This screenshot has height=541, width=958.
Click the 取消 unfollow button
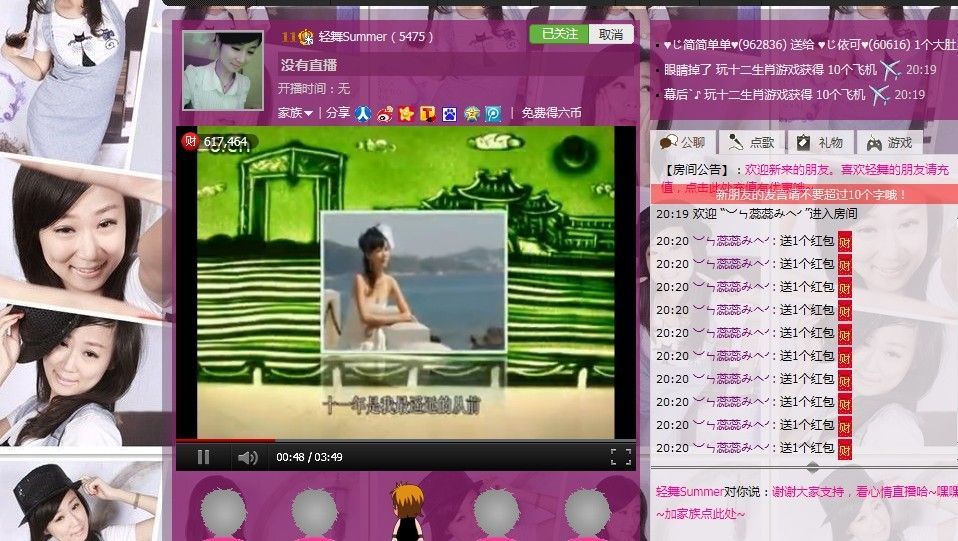click(x=611, y=34)
